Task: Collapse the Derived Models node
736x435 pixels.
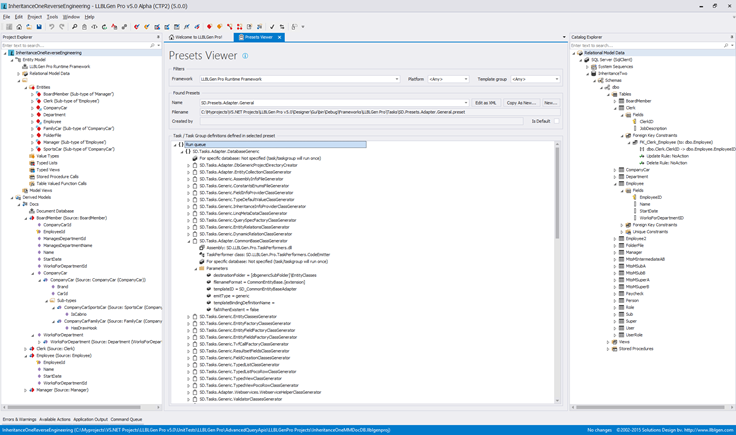Action: (x=12, y=198)
